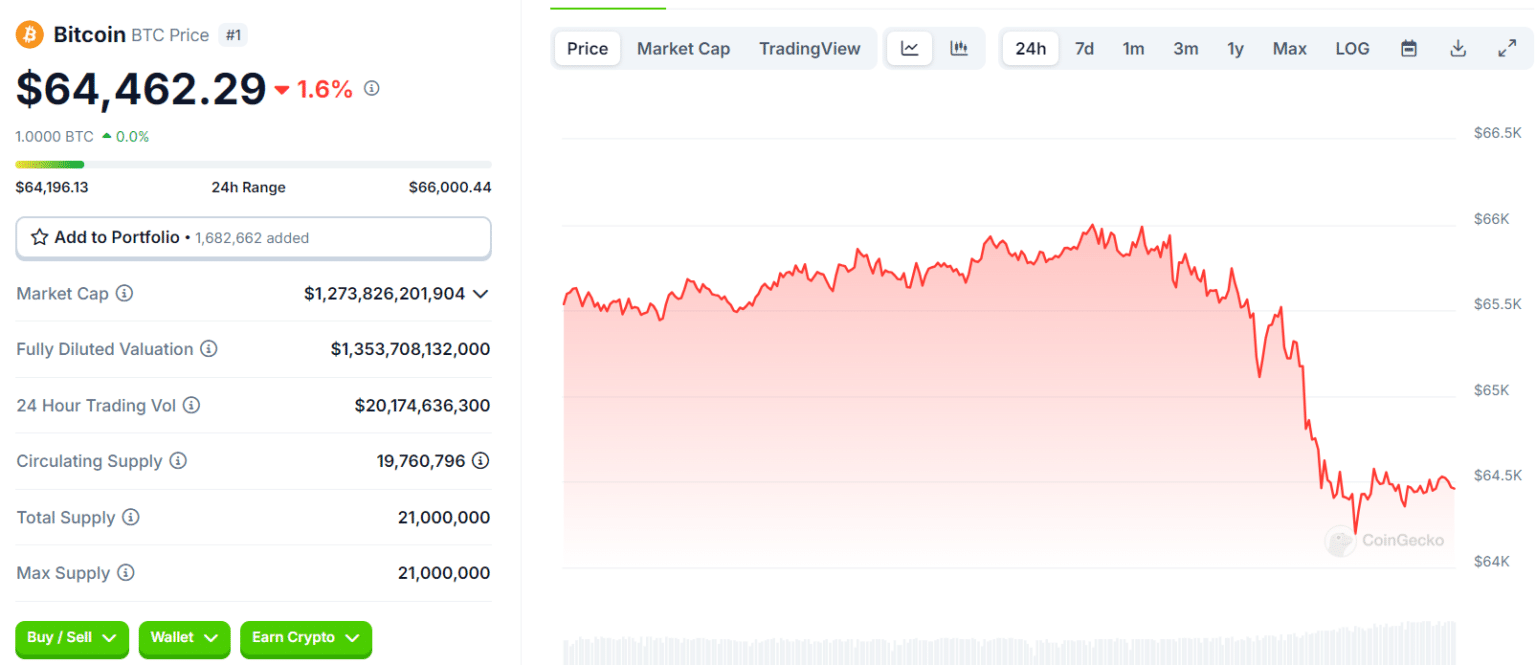Click the 1,682,662 added count
Viewport: 1536px width, 665px height.
(x=252, y=238)
